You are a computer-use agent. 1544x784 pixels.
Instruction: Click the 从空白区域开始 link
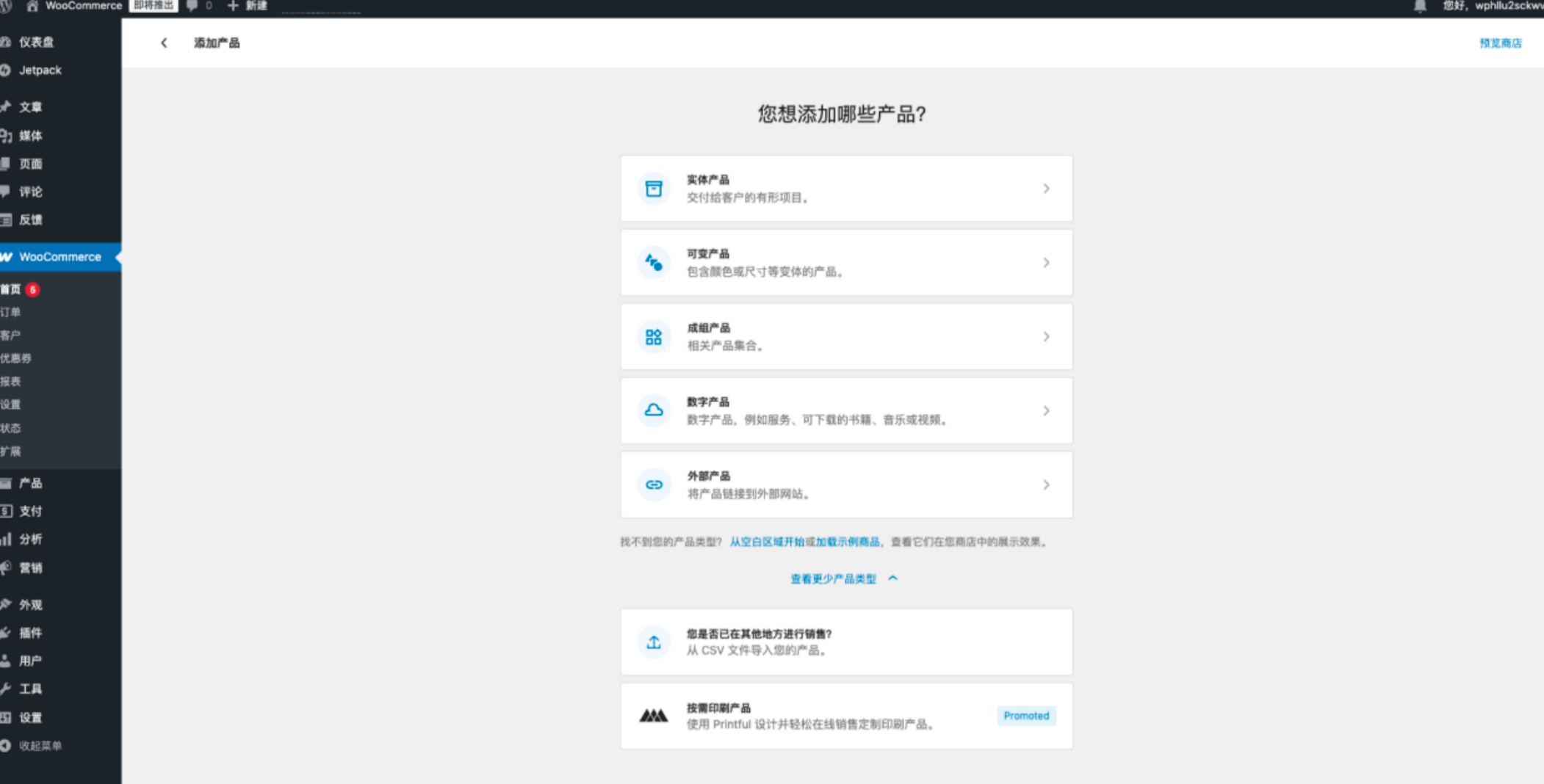point(766,542)
